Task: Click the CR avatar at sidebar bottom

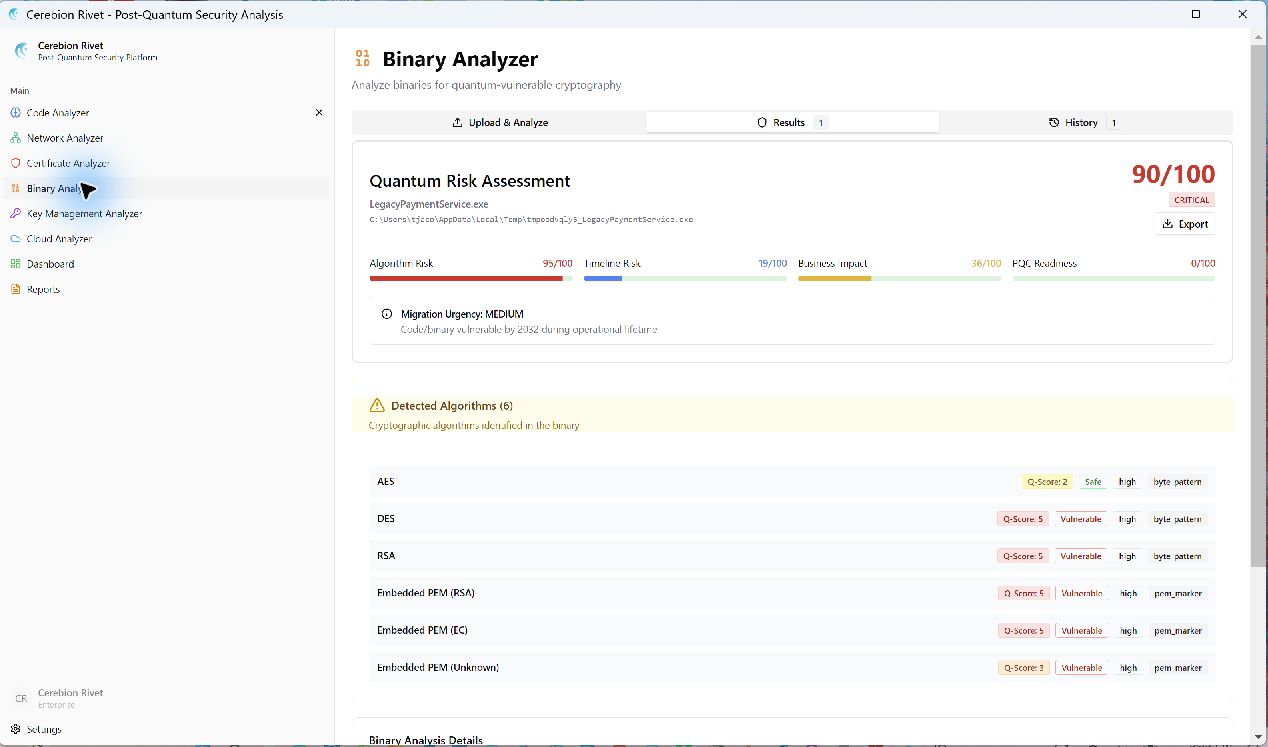Action: (21, 698)
